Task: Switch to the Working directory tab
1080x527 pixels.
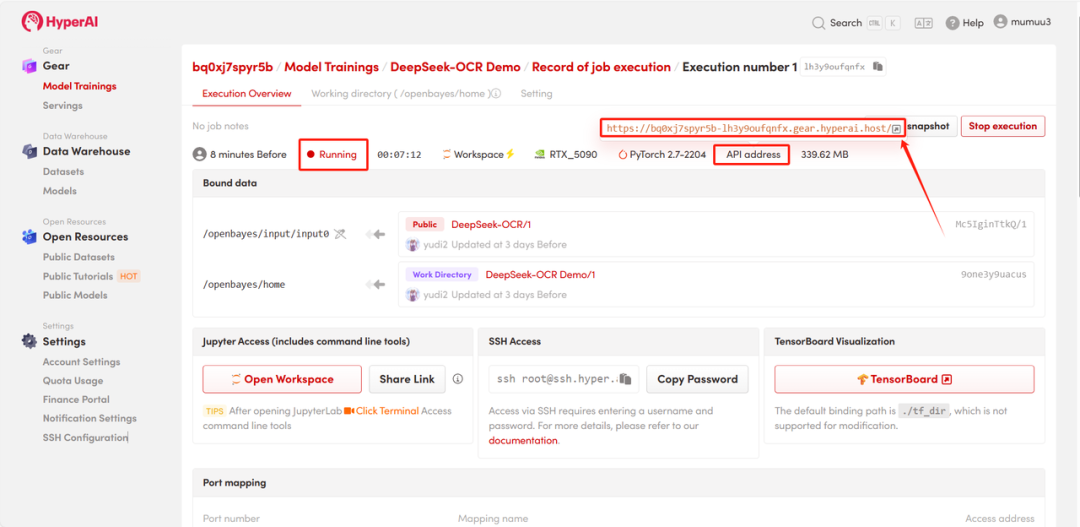Action: tap(399, 94)
